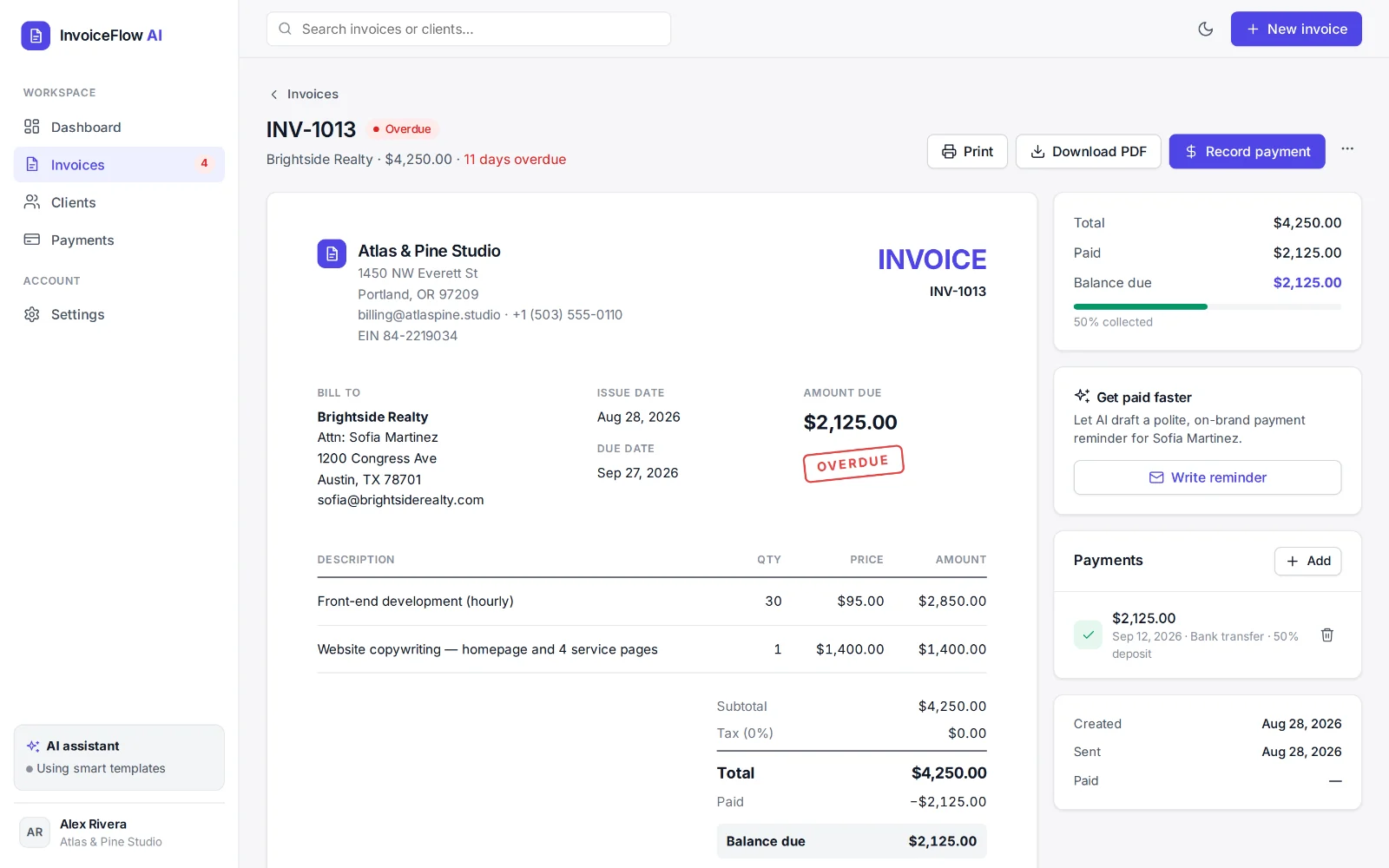Click the Website copywriting line item description
The width and height of the screenshot is (1389, 868).
(488, 649)
